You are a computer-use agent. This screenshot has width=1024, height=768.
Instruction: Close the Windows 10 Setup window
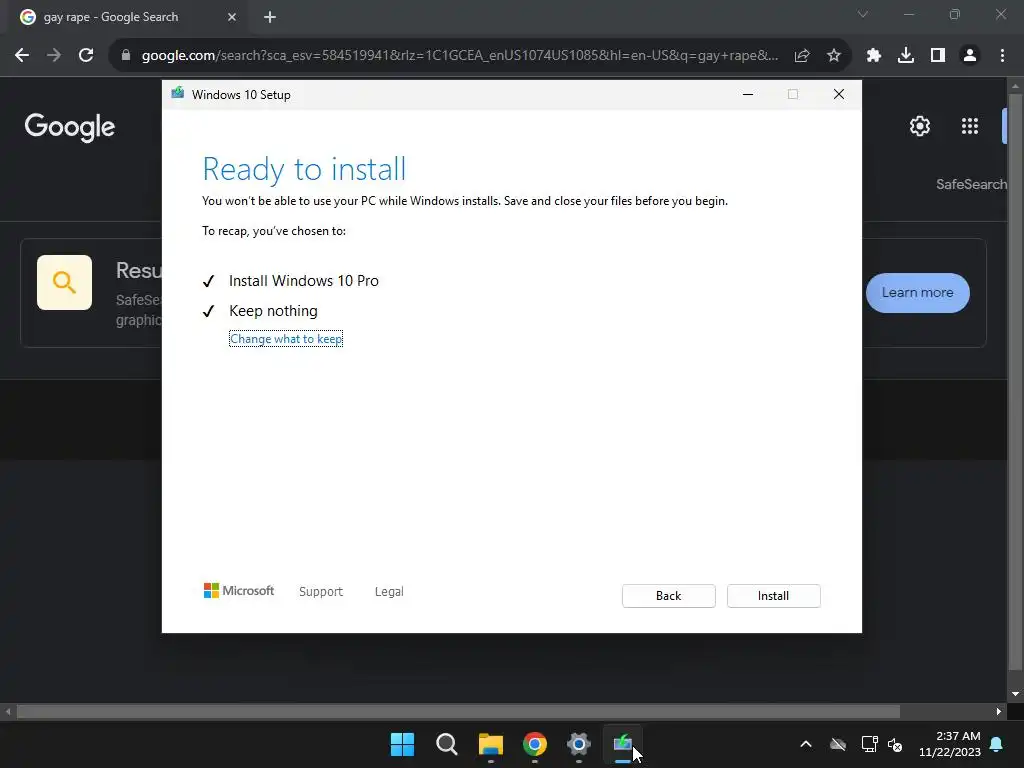coord(839,95)
